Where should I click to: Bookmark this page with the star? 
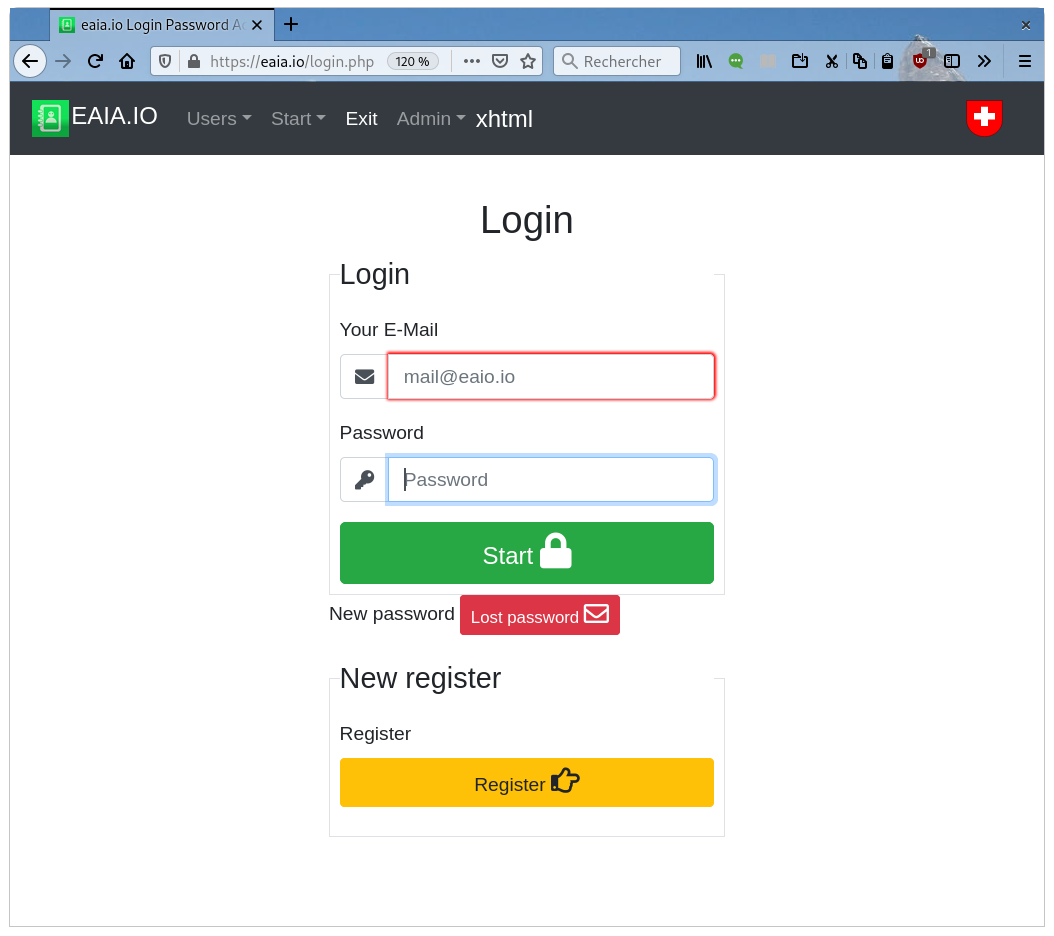click(528, 61)
